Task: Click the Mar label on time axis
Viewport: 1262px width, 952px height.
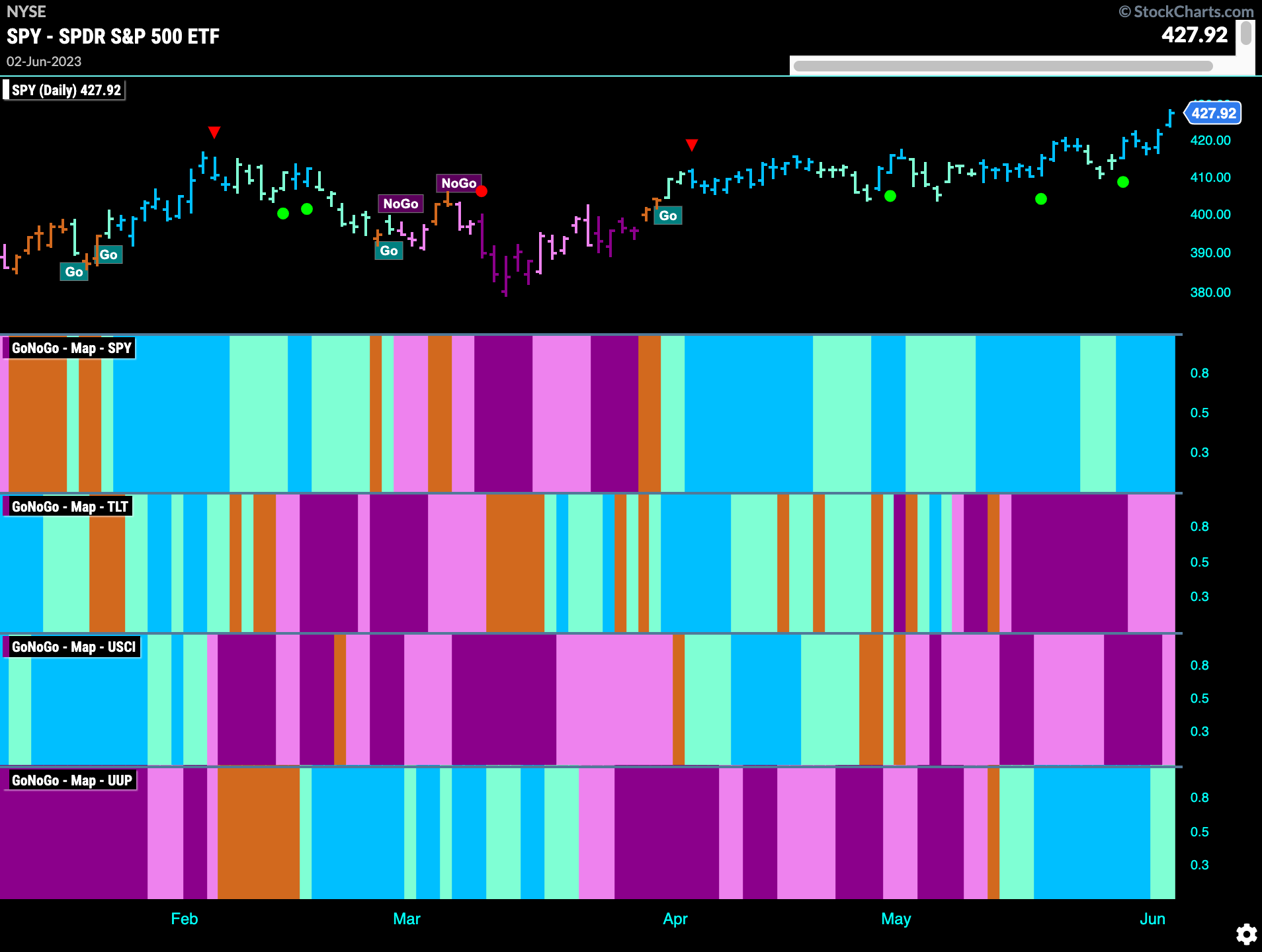Action: click(x=407, y=919)
